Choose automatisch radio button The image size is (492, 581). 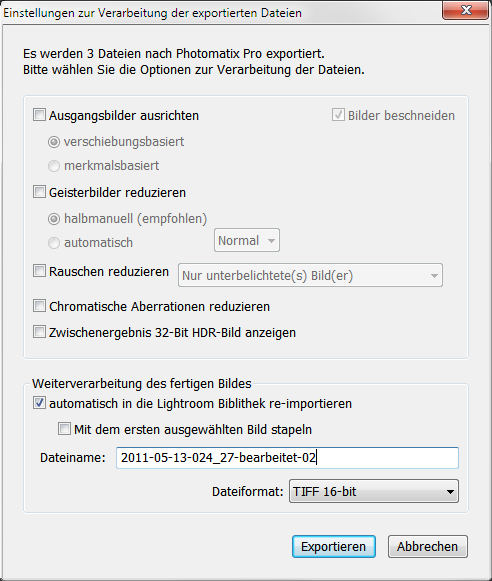(x=54, y=243)
